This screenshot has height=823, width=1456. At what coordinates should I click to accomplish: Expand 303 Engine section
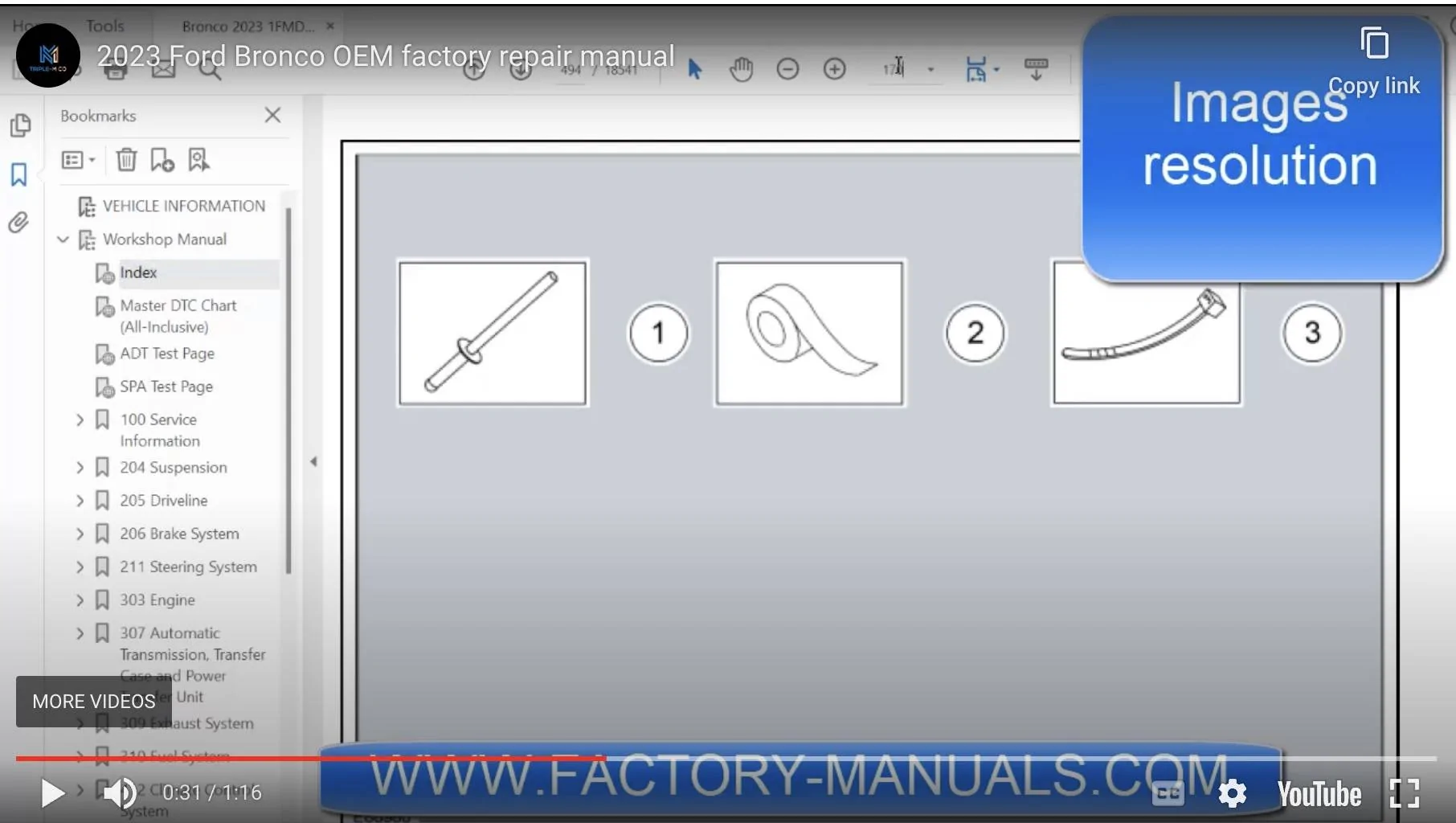point(80,600)
